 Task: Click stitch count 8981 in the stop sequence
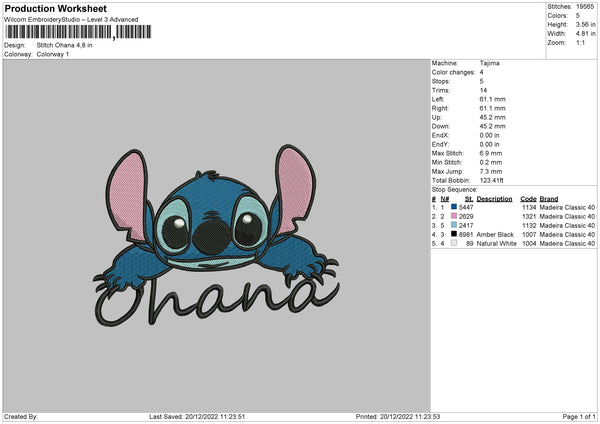pos(466,235)
